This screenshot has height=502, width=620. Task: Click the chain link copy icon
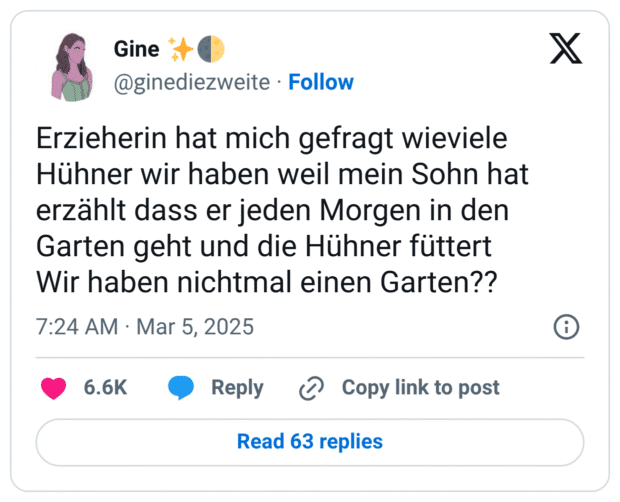[313, 388]
